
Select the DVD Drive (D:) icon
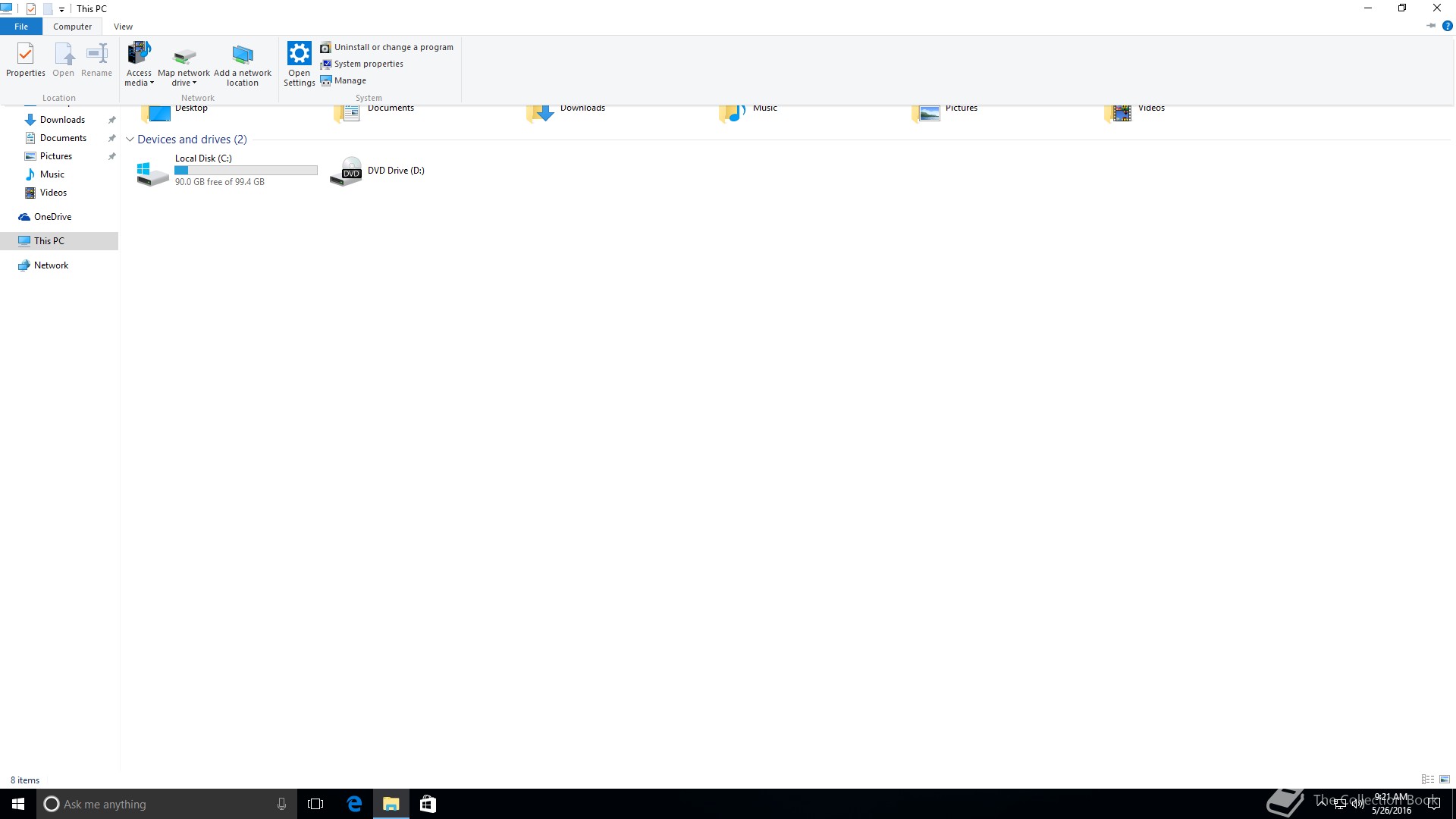click(x=347, y=171)
